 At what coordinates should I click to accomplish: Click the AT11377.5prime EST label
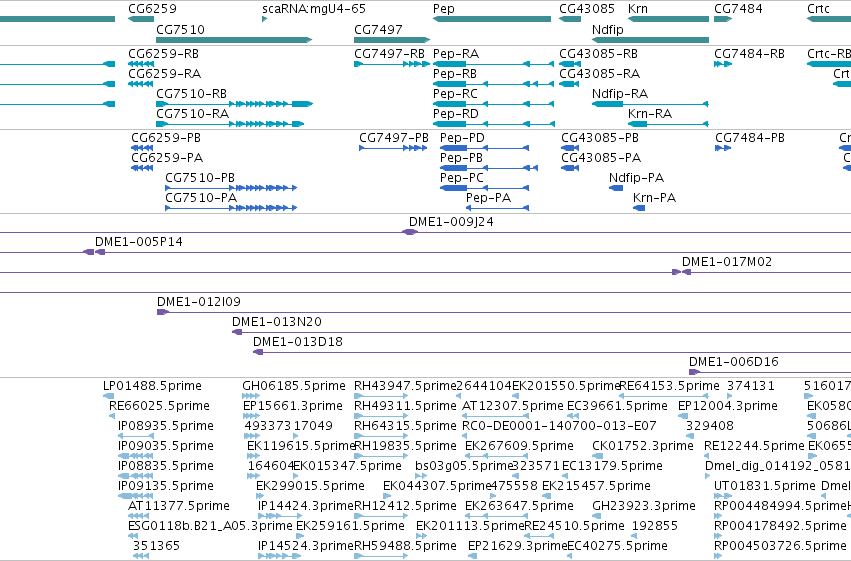point(179,506)
